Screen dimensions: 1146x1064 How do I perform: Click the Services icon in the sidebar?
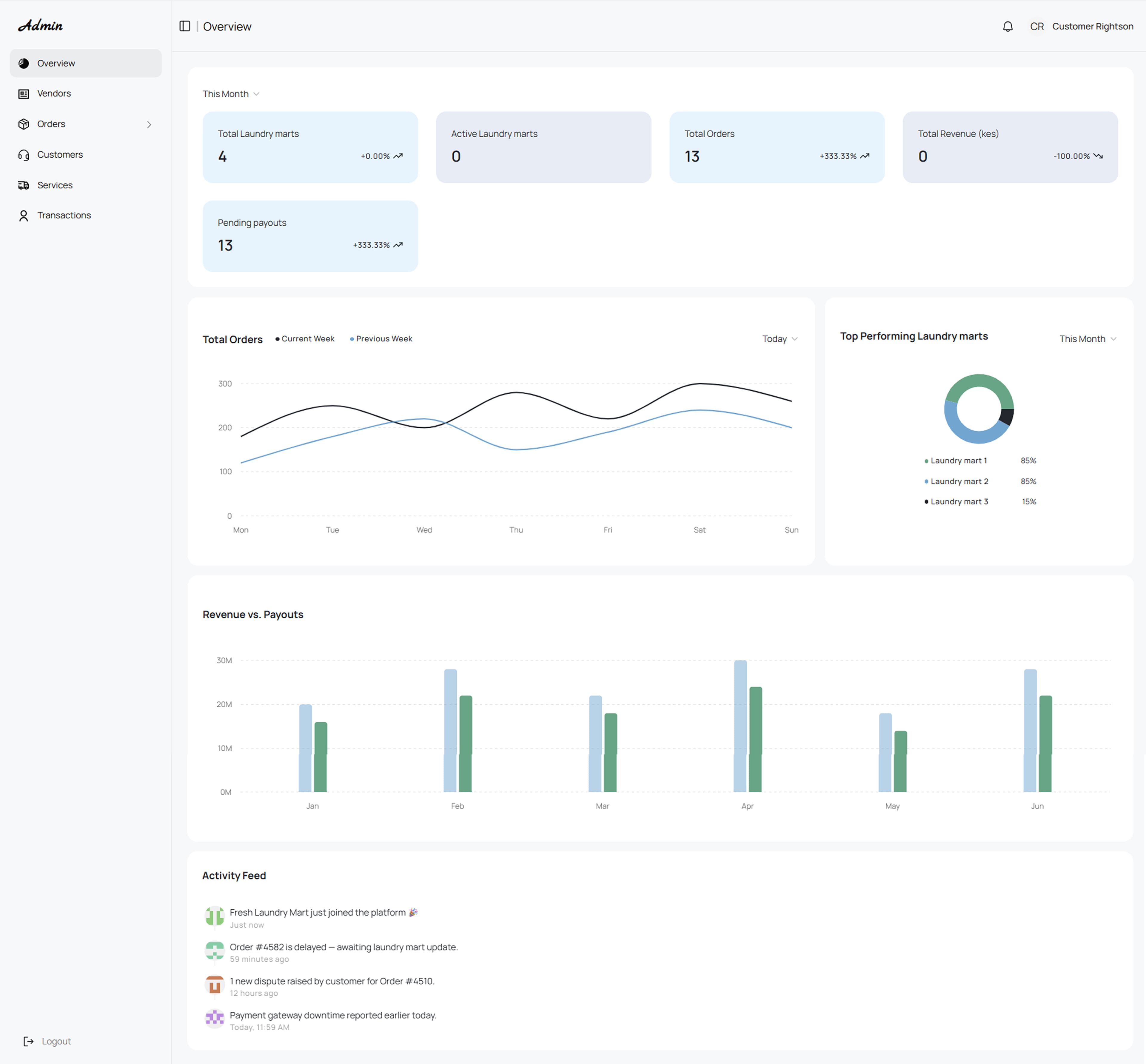23,185
